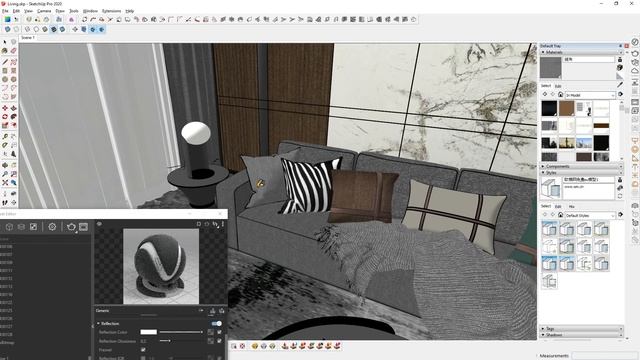Switch to Shaded With Textures style
Image resolution: width=640 pixels, height=360 pixels.
[x=53, y=29]
